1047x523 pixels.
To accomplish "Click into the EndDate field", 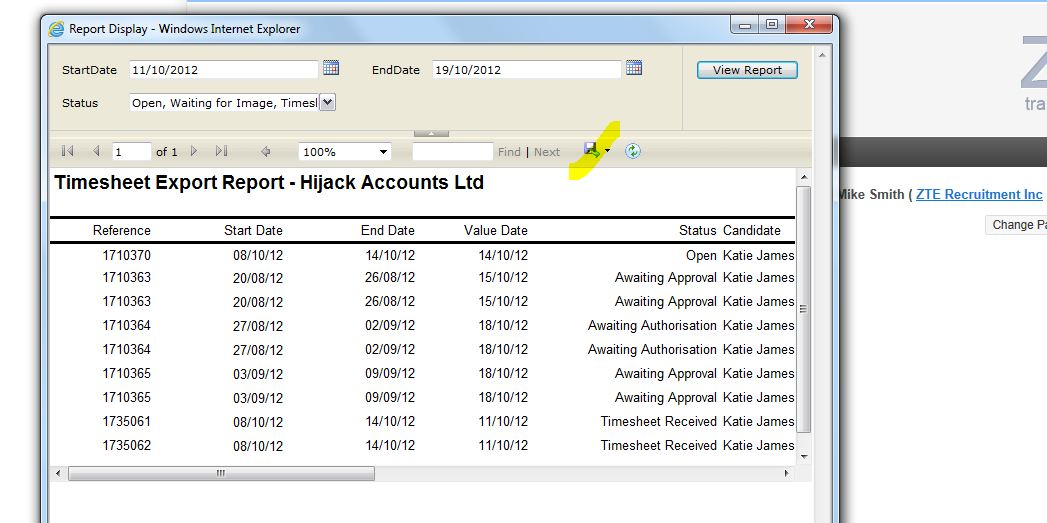I will [x=527, y=69].
